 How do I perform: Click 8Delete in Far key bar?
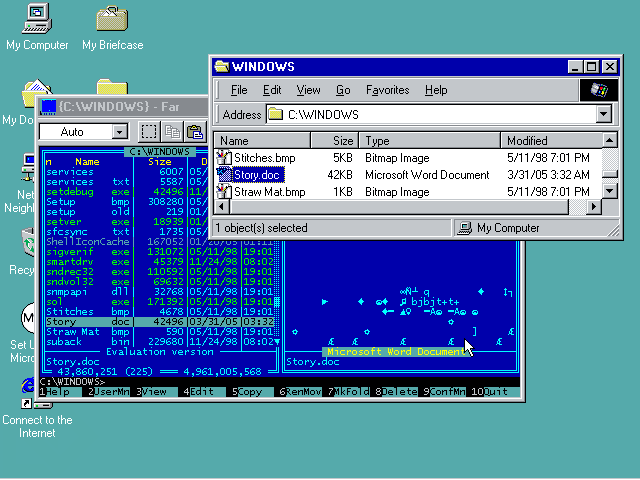click(x=396, y=392)
